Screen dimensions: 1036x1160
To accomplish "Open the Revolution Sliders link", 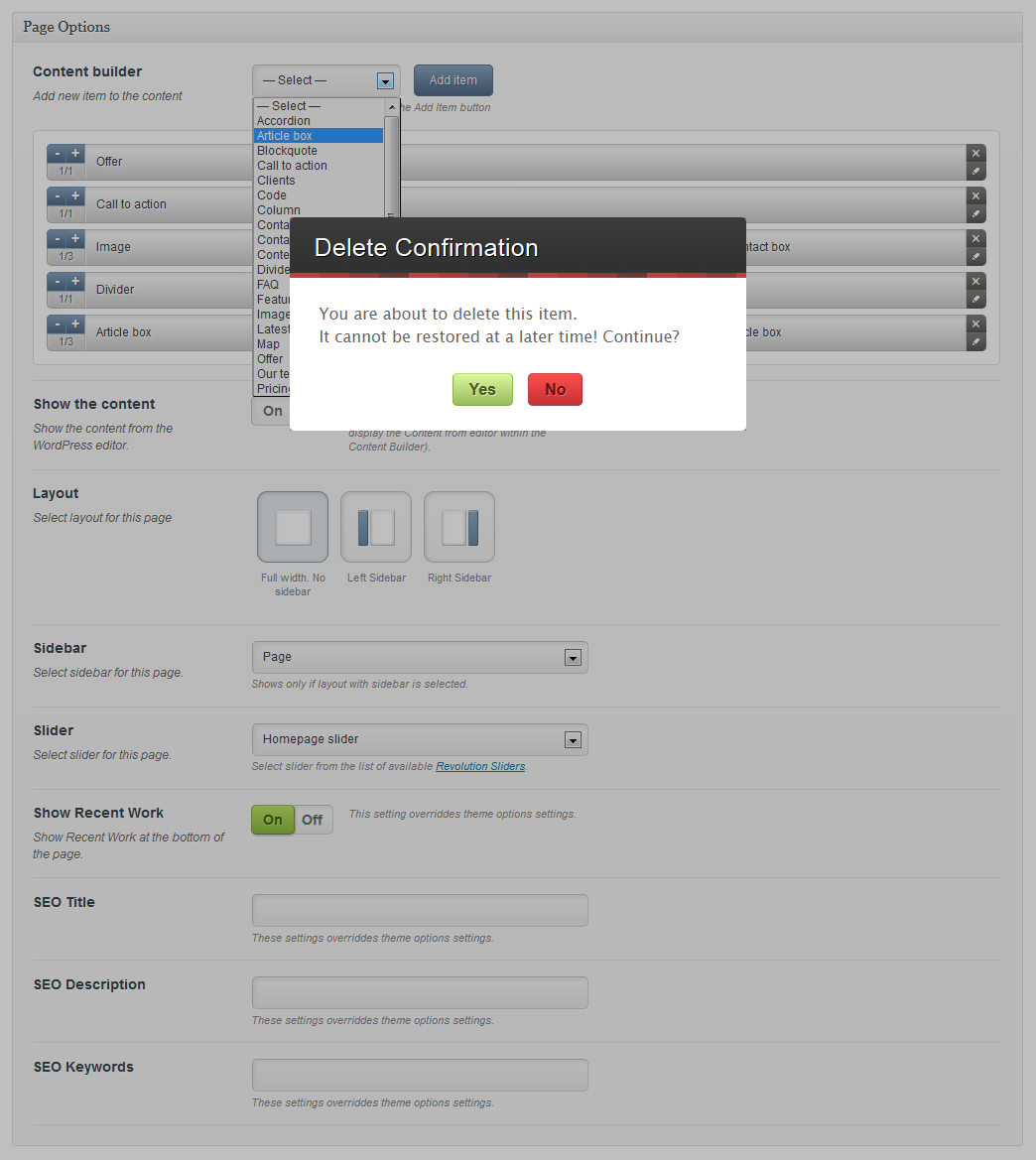I will coord(480,766).
